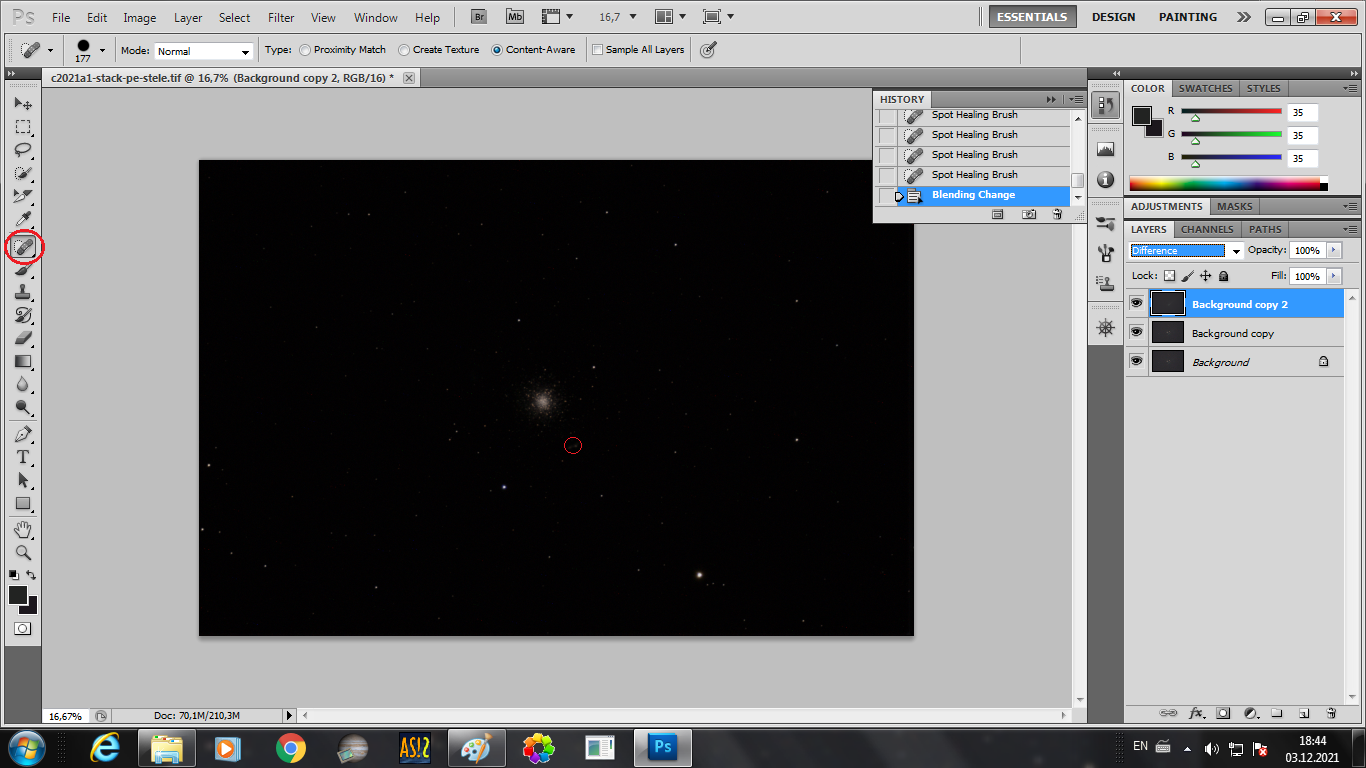Select the Gradient tool
The height and width of the screenshot is (768, 1366).
click(22, 361)
